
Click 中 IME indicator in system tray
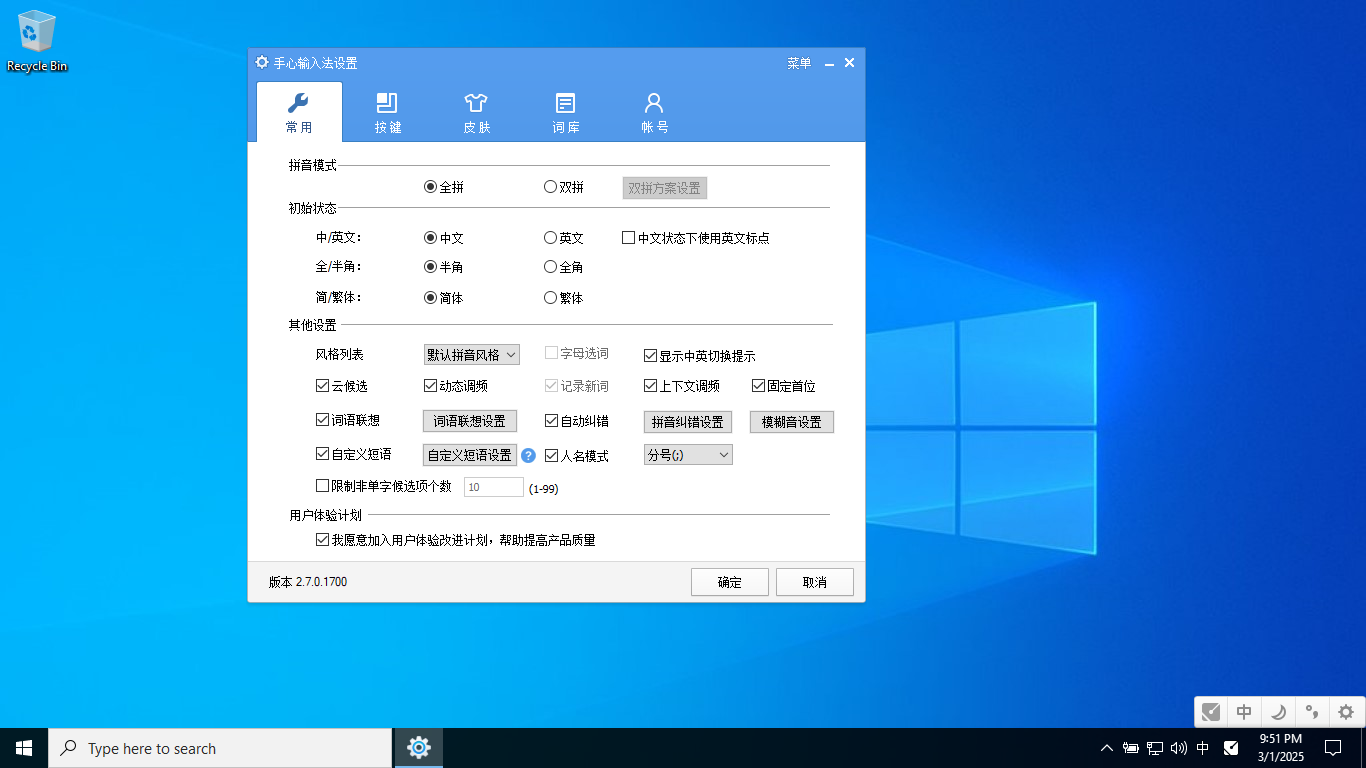(x=1203, y=748)
